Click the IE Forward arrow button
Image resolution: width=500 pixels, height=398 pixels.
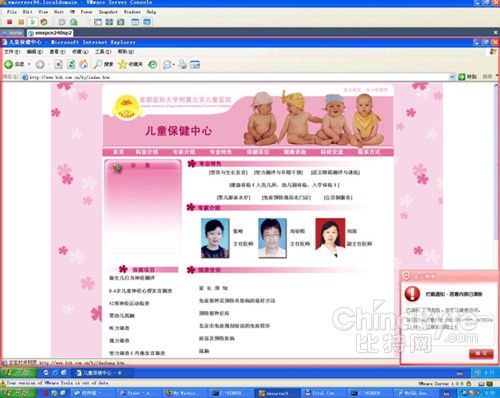(40, 64)
